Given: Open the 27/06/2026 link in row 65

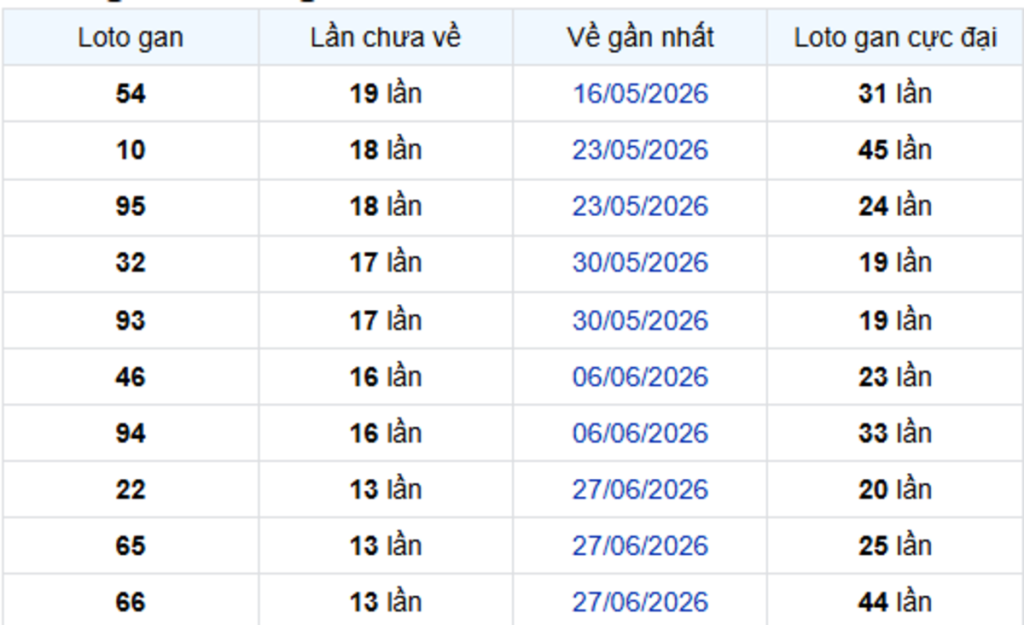Looking at the screenshot, I should pos(640,545).
